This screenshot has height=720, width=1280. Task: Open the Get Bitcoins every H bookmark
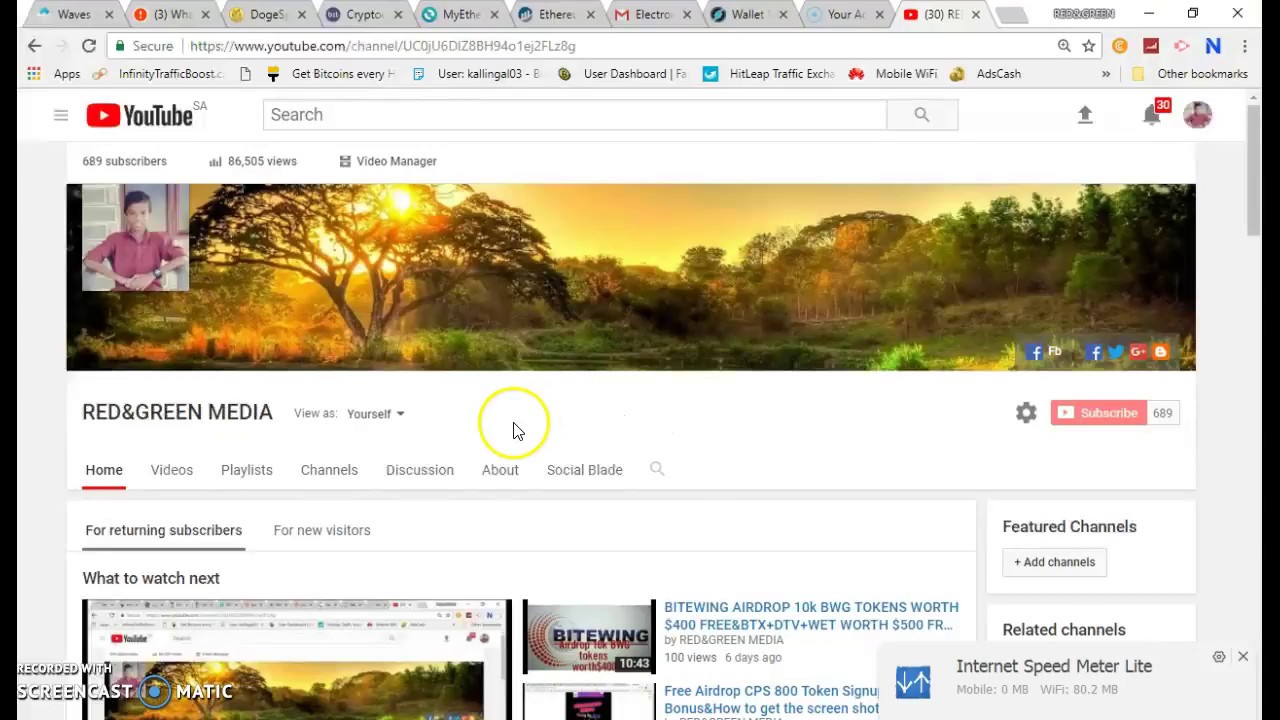point(331,74)
